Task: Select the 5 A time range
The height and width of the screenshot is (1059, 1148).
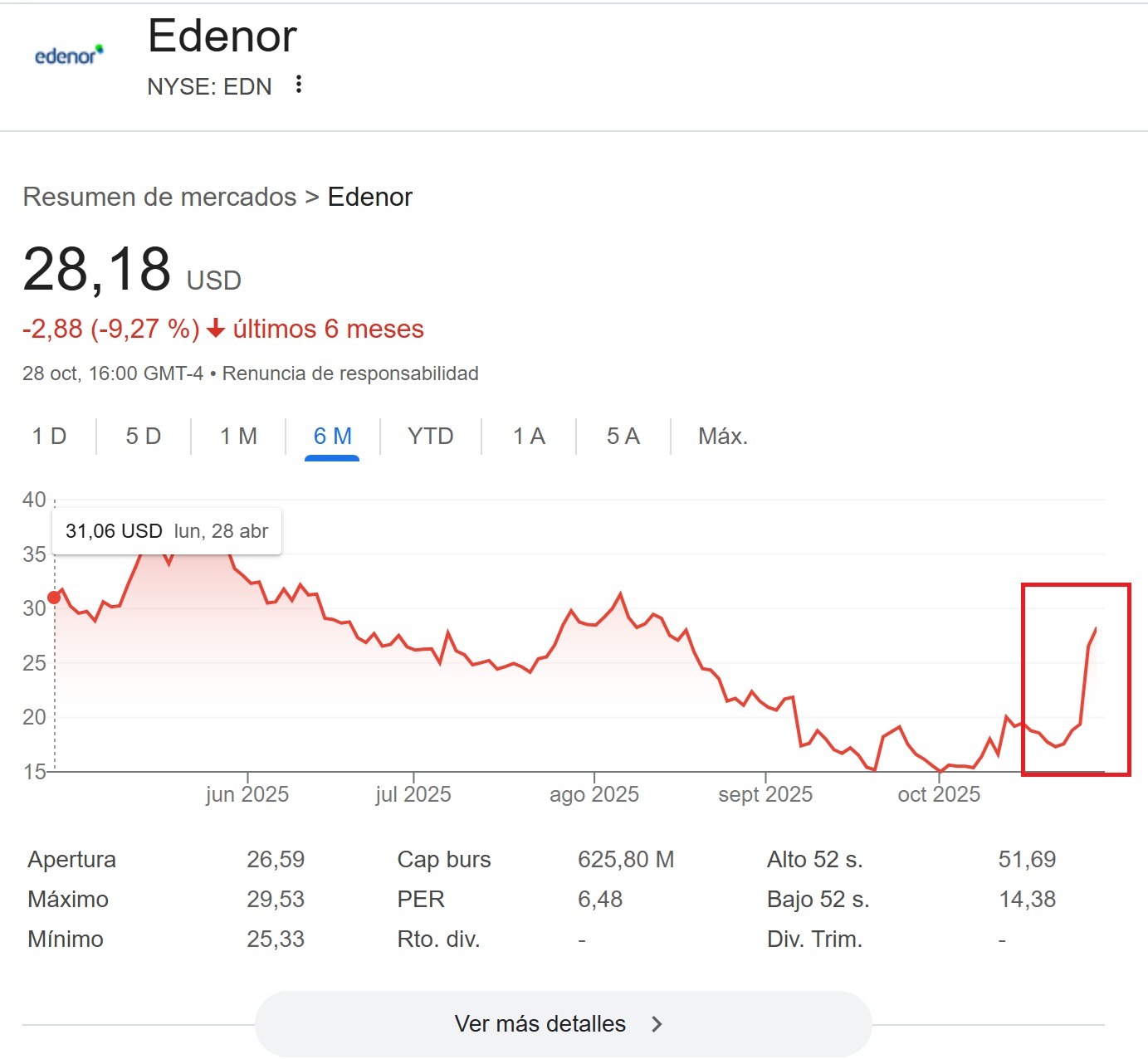Action: [623, 436]
